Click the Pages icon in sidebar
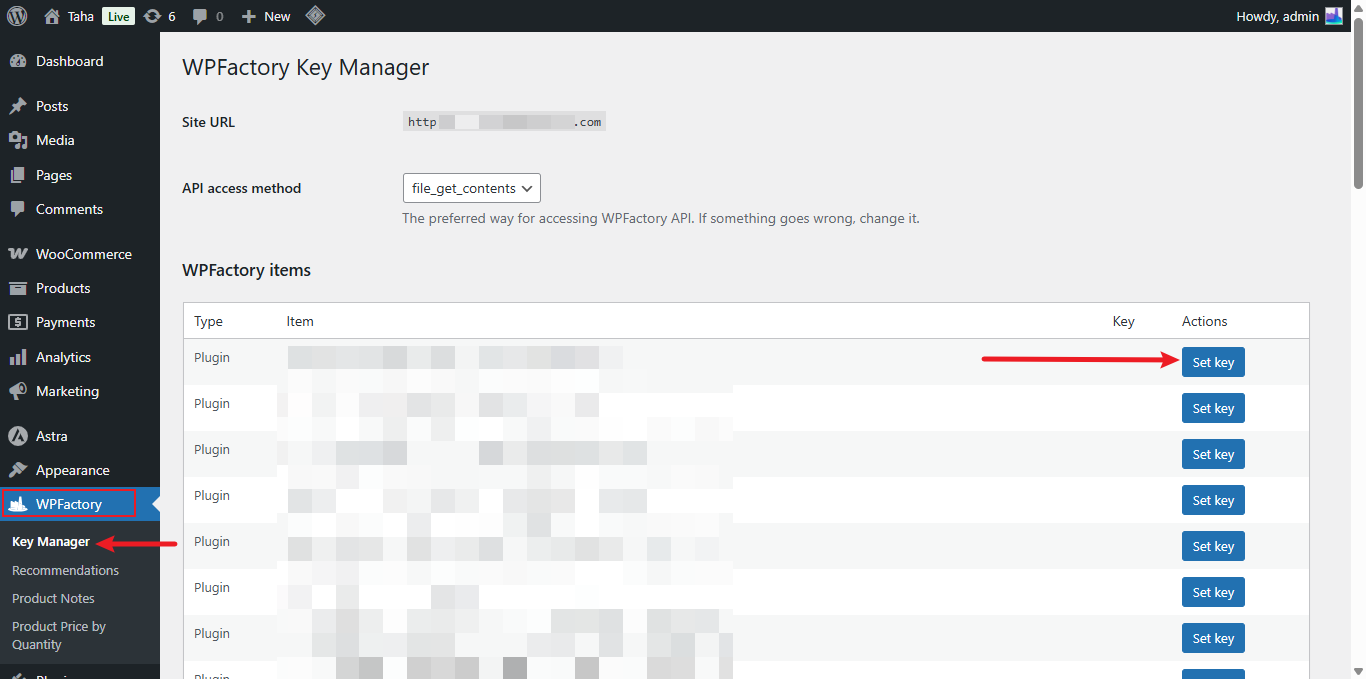 coord(18,175)
